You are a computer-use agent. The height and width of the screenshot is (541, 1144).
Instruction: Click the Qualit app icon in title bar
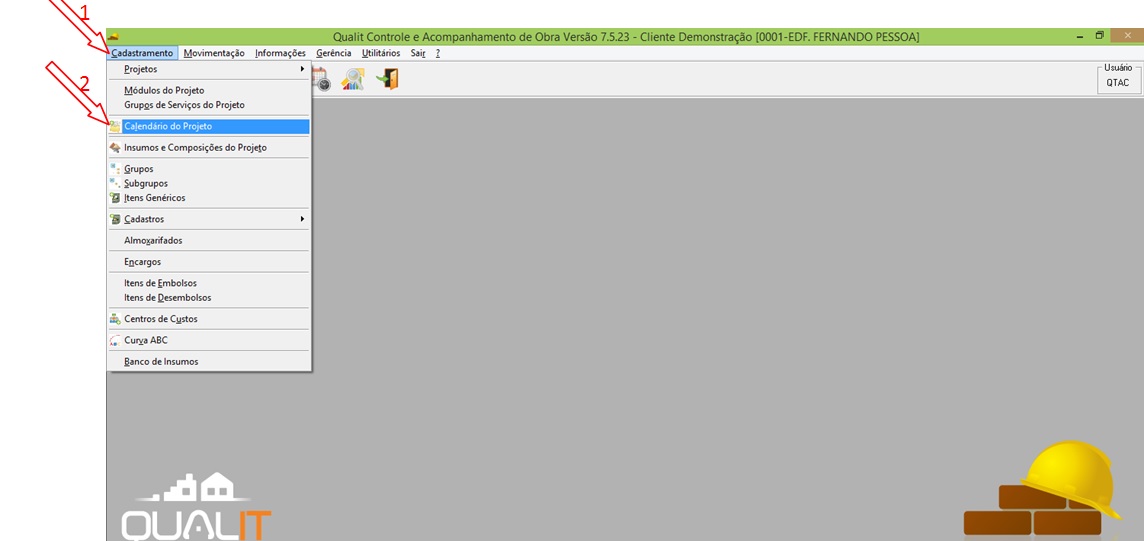point(114,36)
